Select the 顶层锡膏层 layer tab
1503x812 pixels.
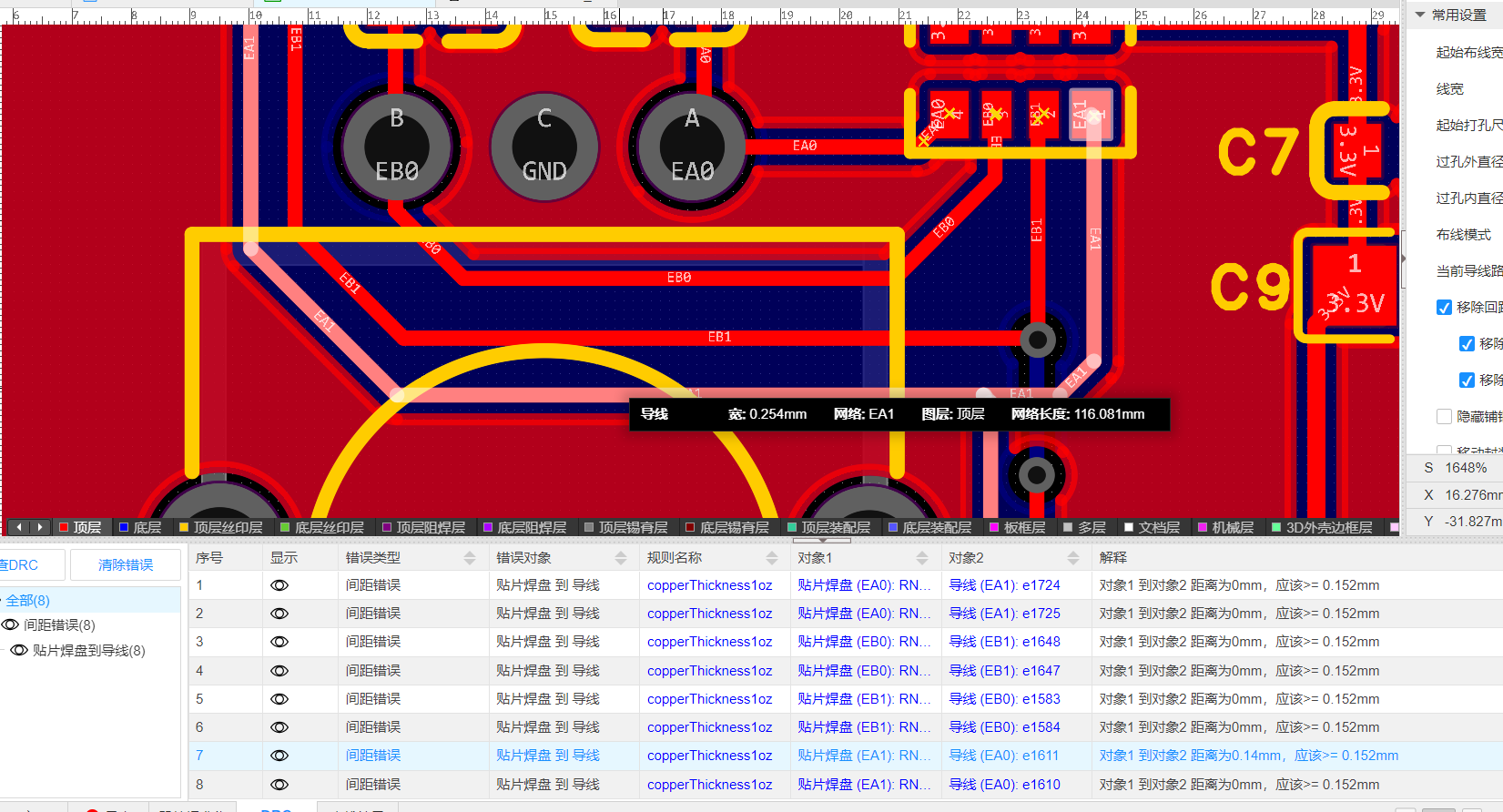tap(625, 527)
